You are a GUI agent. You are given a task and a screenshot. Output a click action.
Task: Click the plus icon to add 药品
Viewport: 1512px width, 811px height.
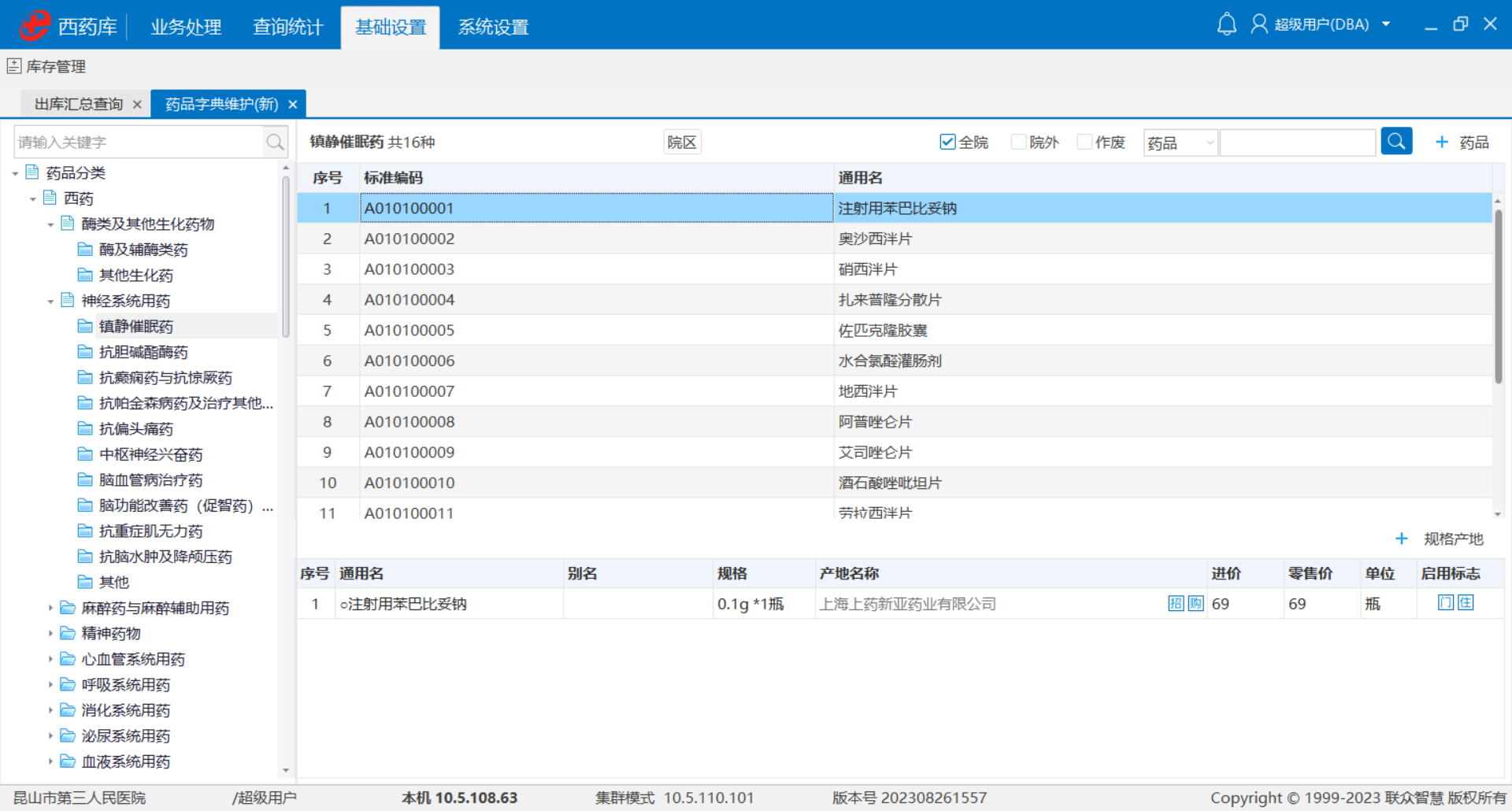click(1442, 142)
